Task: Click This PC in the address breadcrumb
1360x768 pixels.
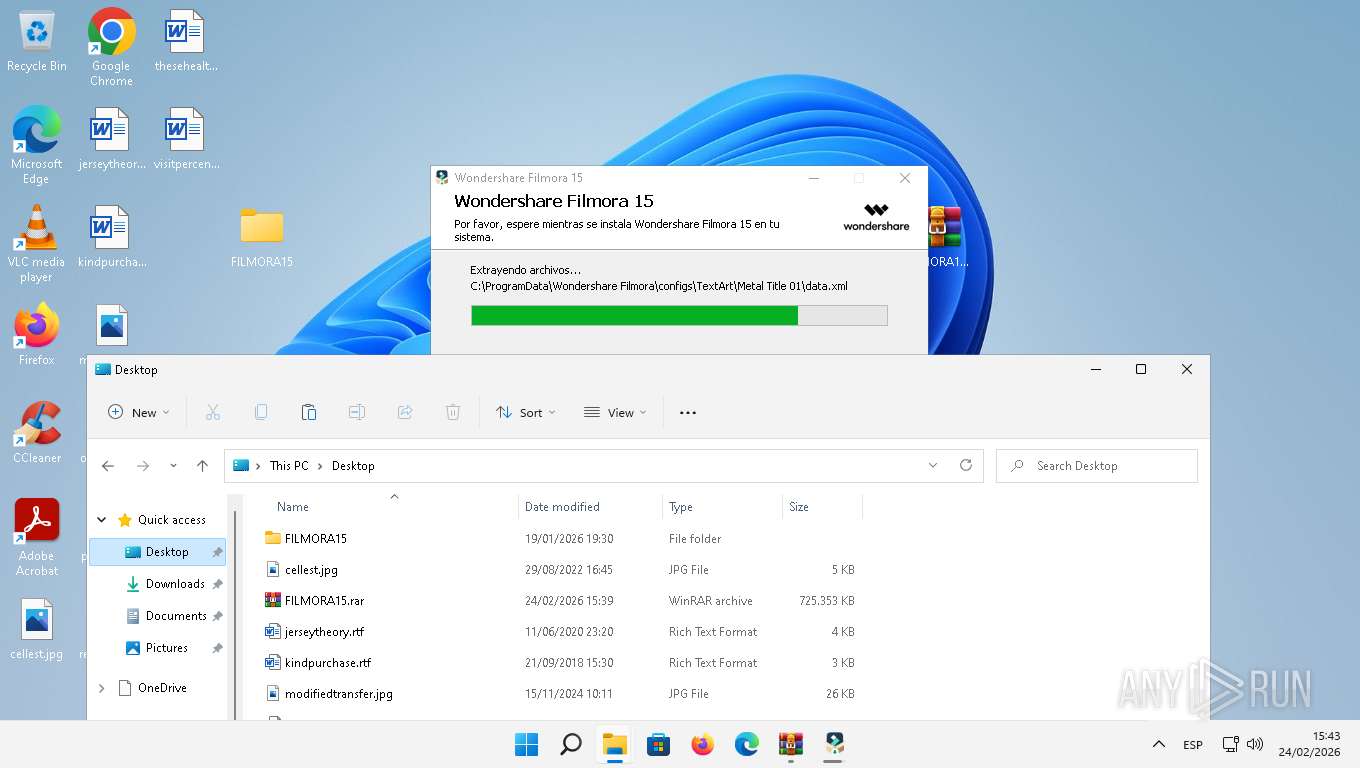Action: (289, 466)
